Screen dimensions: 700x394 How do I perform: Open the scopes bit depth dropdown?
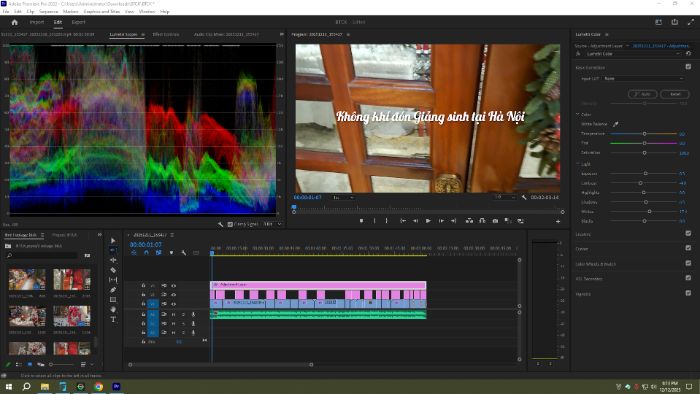pyautogui.click(x=272, y=224)
